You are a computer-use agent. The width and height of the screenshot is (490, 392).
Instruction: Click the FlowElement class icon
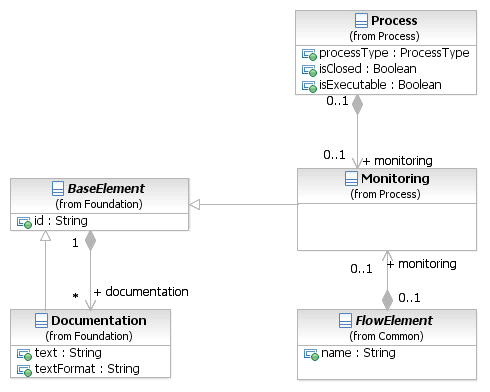345,320
